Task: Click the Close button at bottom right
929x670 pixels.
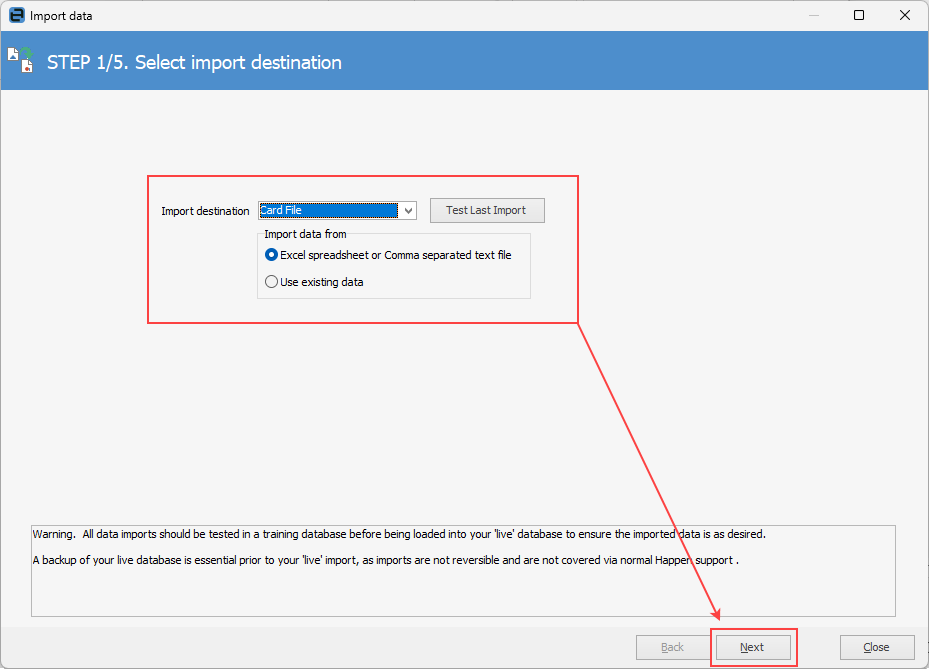Action: pos(876,647)
